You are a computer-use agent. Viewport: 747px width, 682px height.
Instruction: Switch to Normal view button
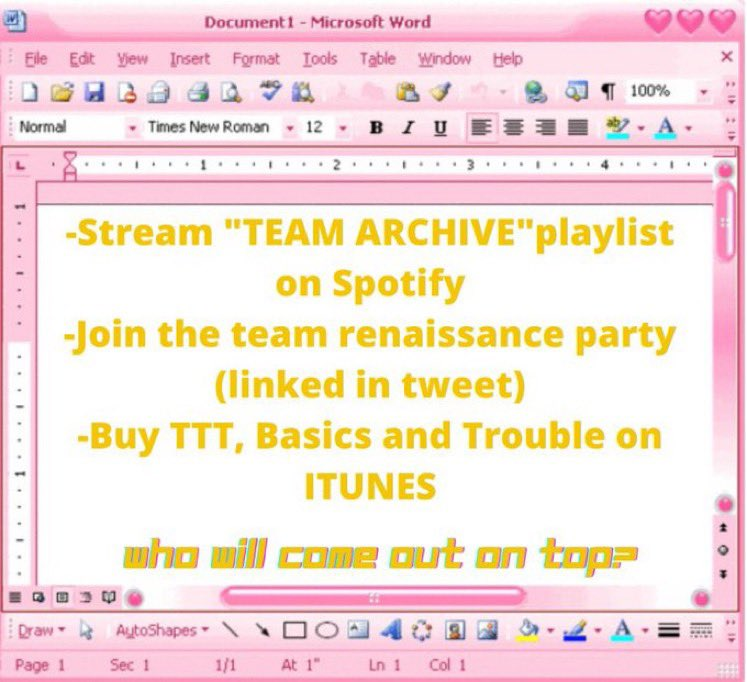click(15, 597)
